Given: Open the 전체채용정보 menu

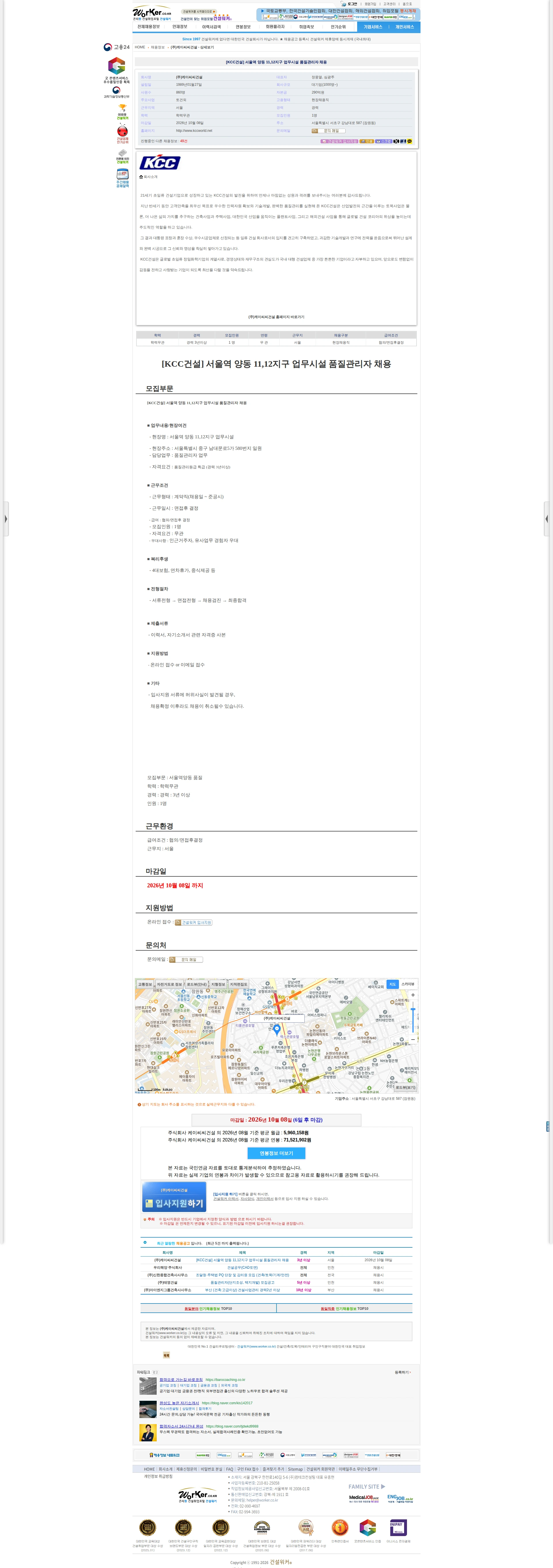Looking at the screenshot, I should pos(149,27).
